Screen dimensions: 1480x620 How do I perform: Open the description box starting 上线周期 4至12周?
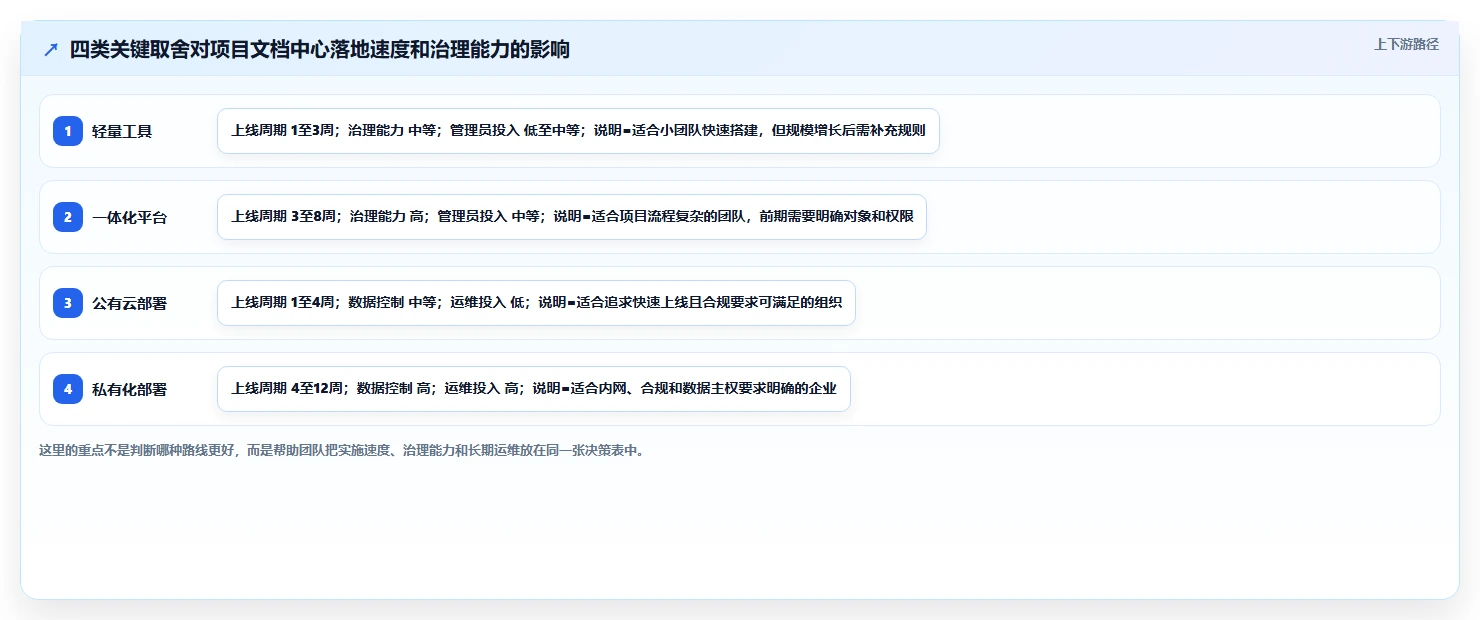click(x=534, y=389)
